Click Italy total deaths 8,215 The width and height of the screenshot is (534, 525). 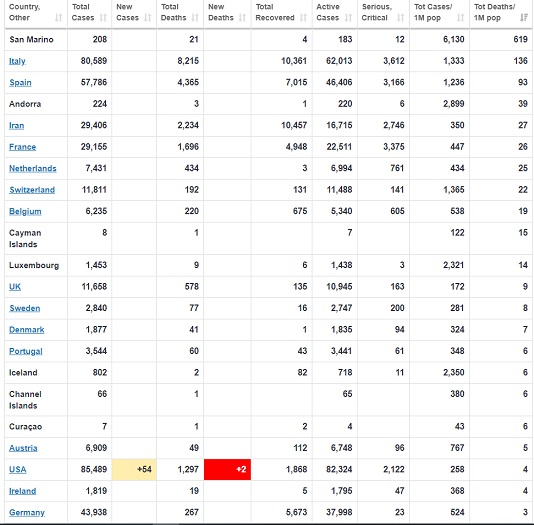coord(188,61)
